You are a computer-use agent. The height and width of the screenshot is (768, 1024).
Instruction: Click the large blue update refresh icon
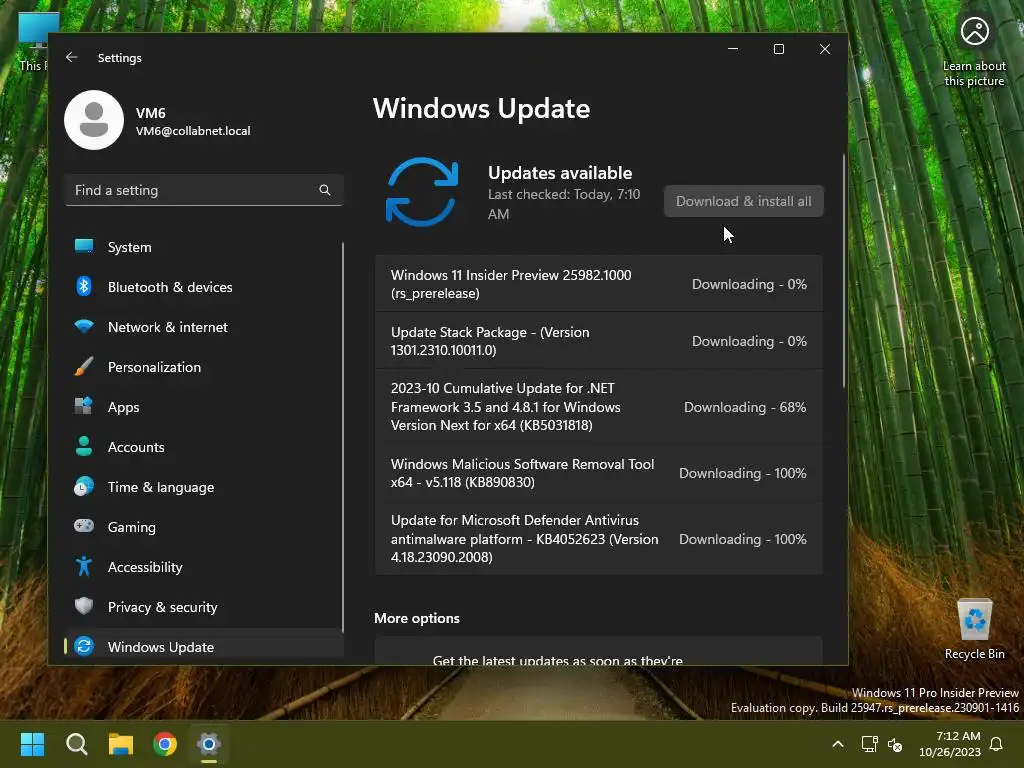(x=422, y=191)
